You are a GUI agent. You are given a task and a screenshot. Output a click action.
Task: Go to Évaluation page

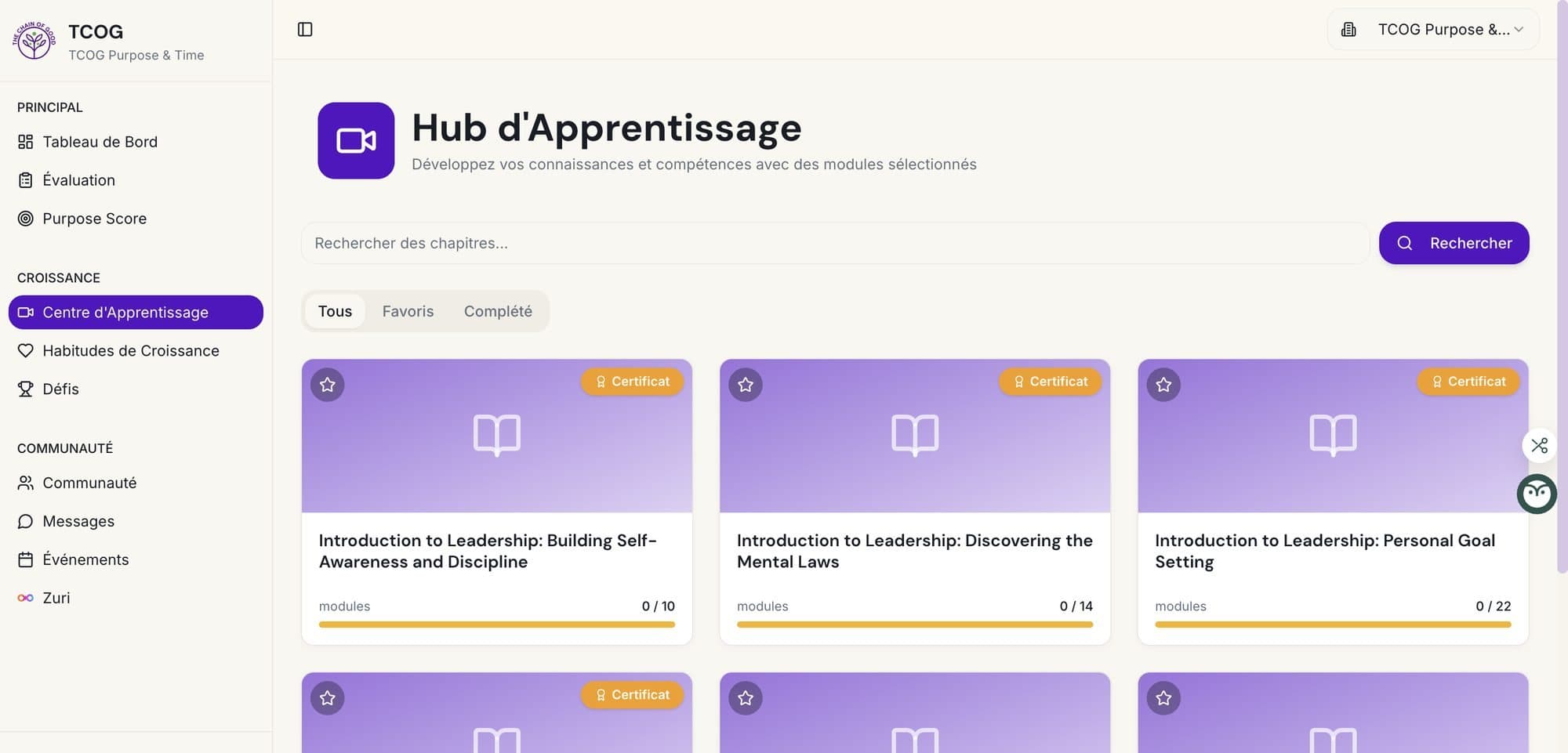click(x=136, y=180)
